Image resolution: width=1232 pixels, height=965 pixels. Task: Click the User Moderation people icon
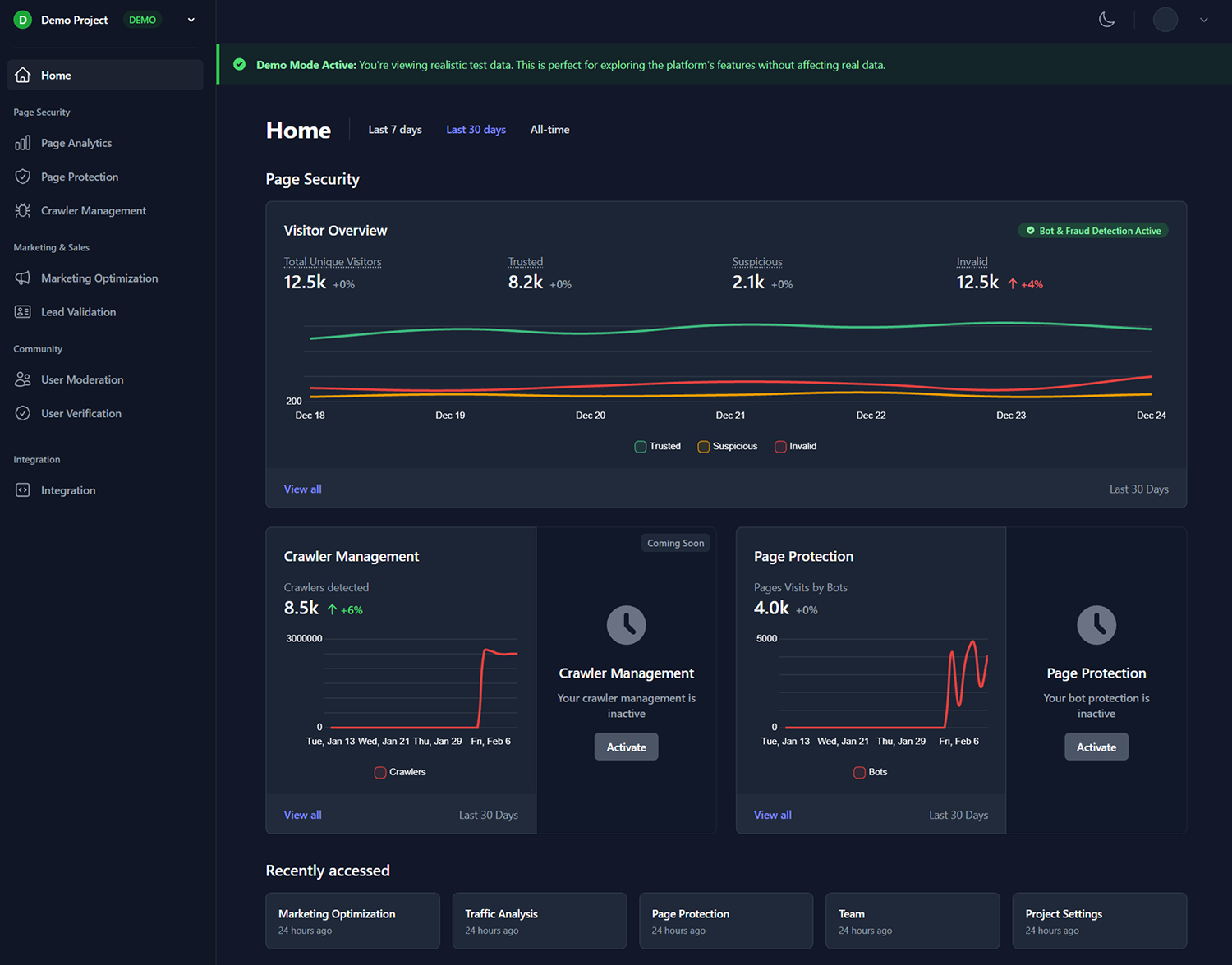[x=23, y=379]
